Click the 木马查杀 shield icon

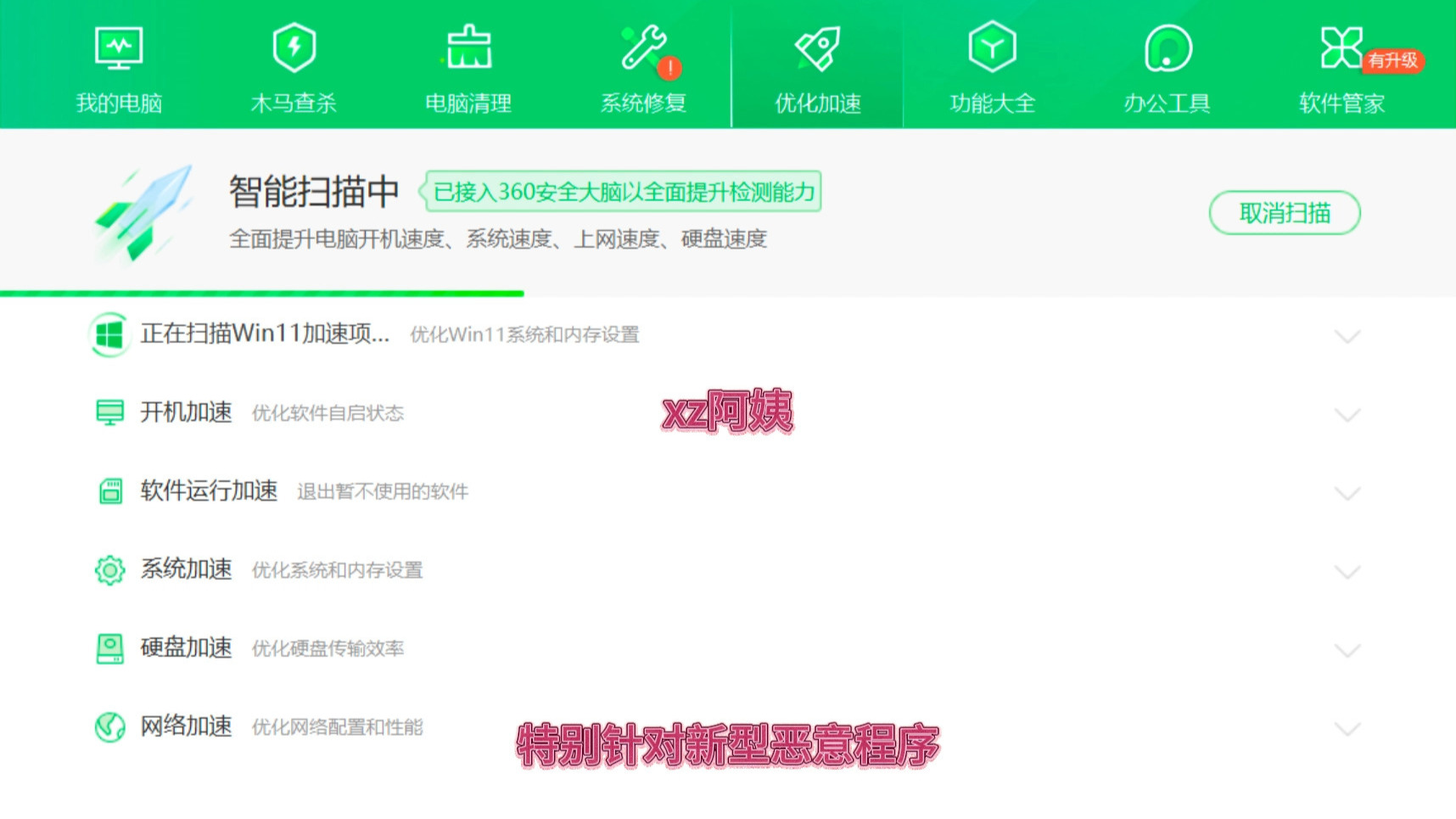coord(294,48)
